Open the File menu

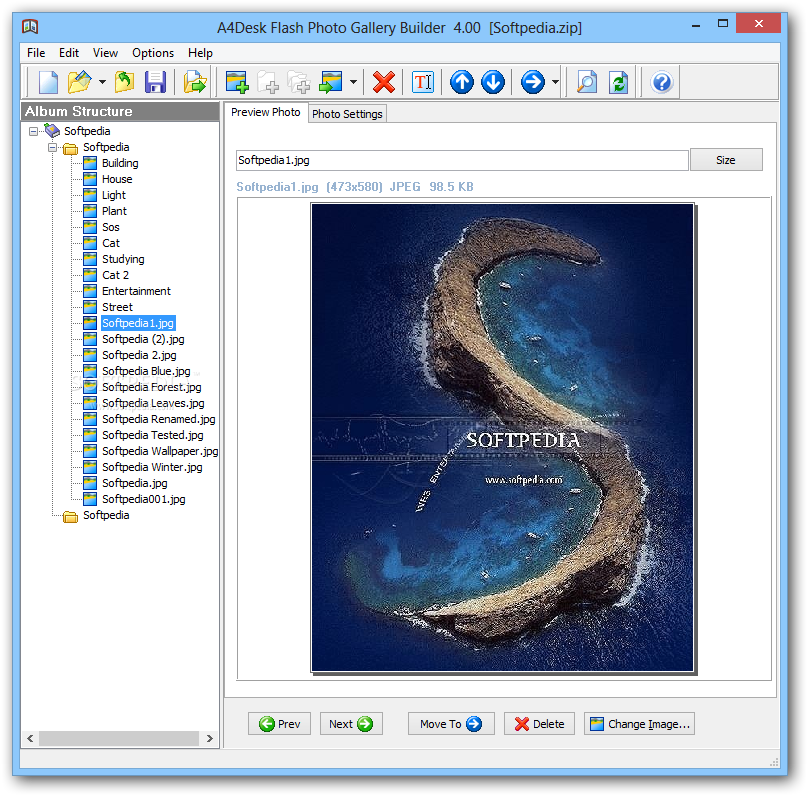point(36,53)
